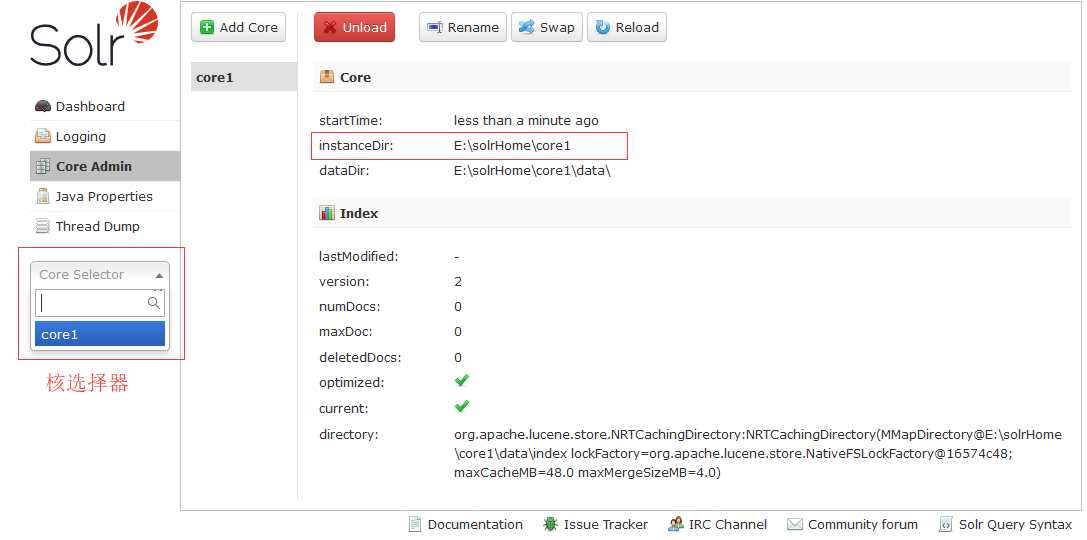Click the dataDir value E:\solrHome\core1\data\
The width and height of the screenshot is (1087, 540).
point(532,171)
